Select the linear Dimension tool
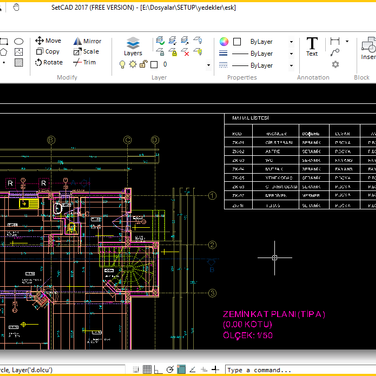376x376 pixels. (x=335, y=41)
